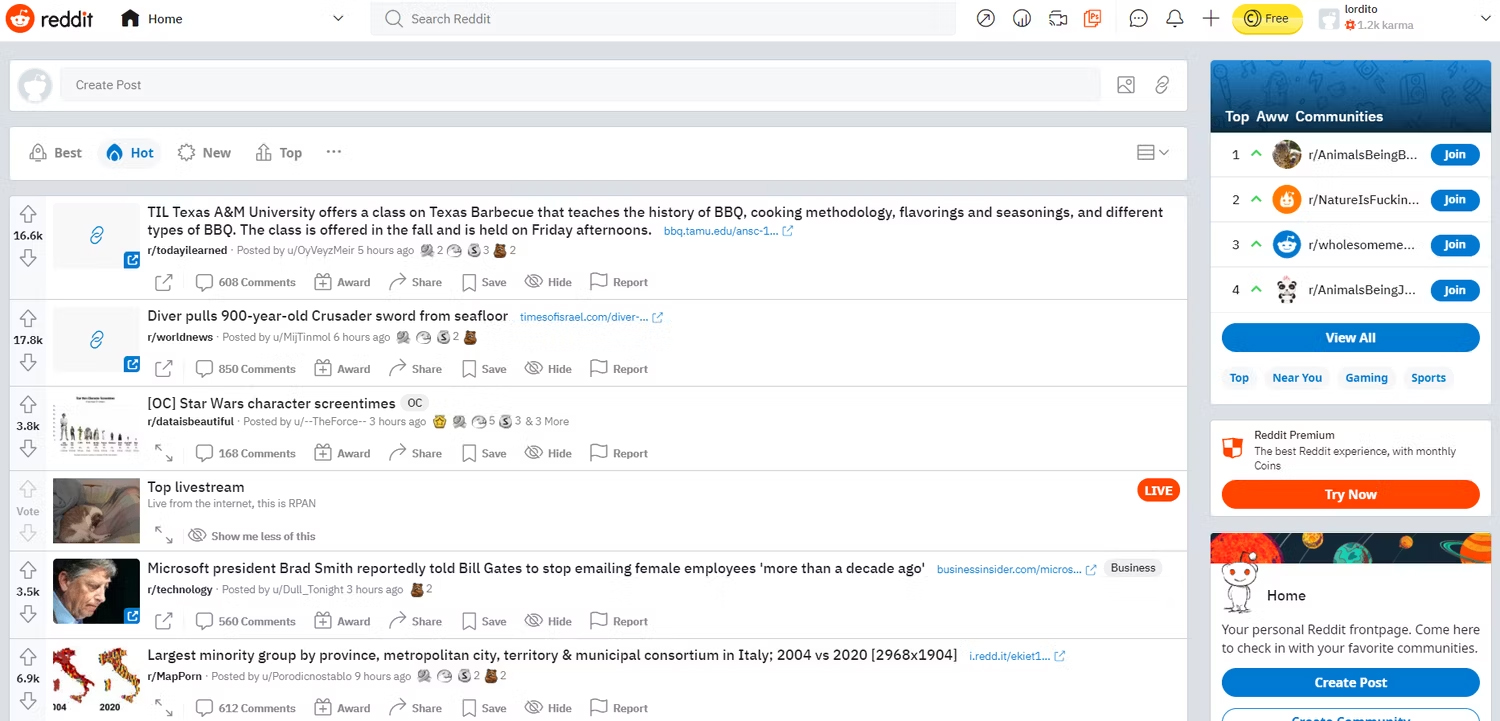The image size is (1500, 721).
Task: Click the plus icon to create content
Action: (1210, 18)
